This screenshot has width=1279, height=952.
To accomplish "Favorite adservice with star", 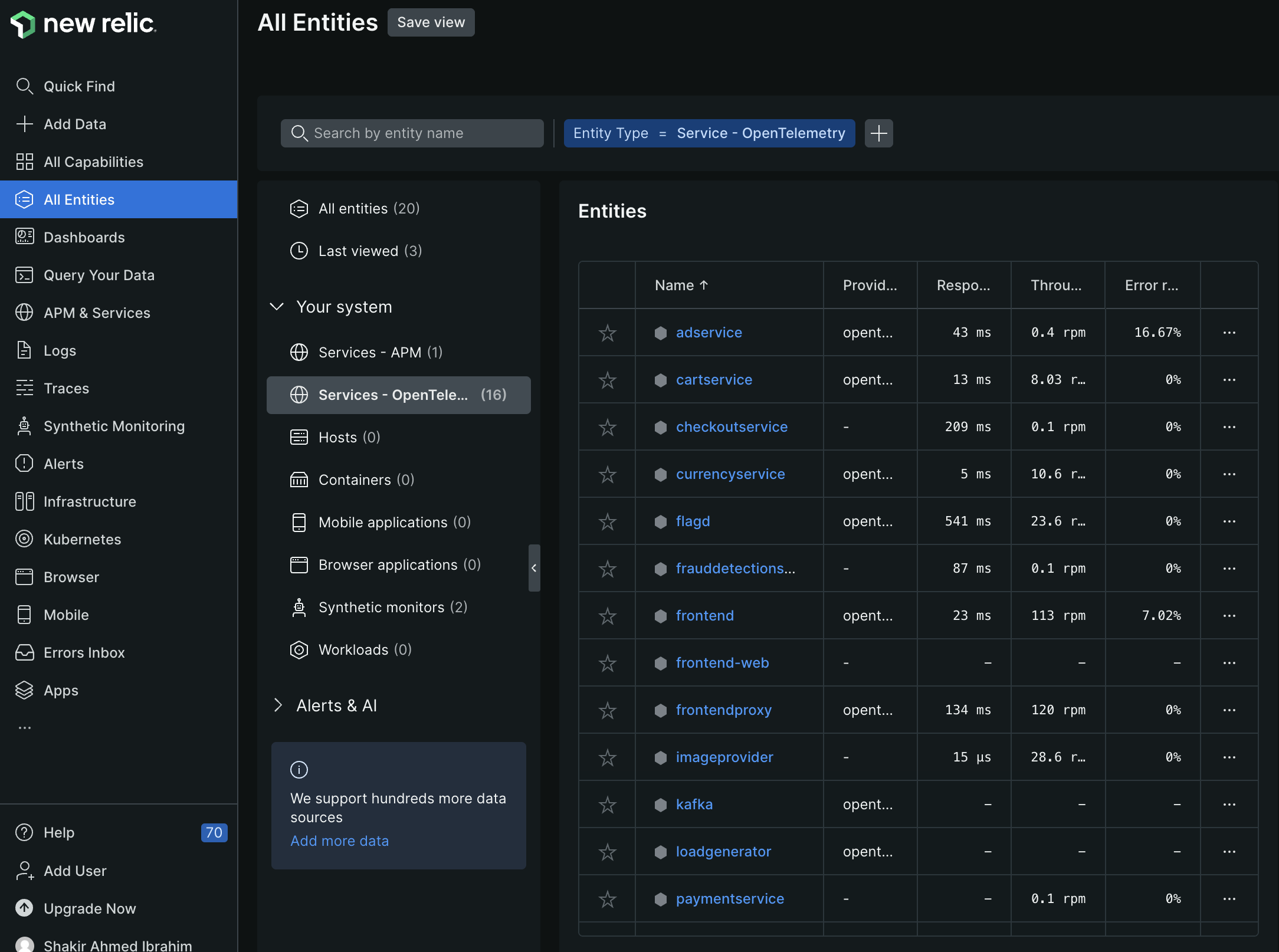I will 608,333.
